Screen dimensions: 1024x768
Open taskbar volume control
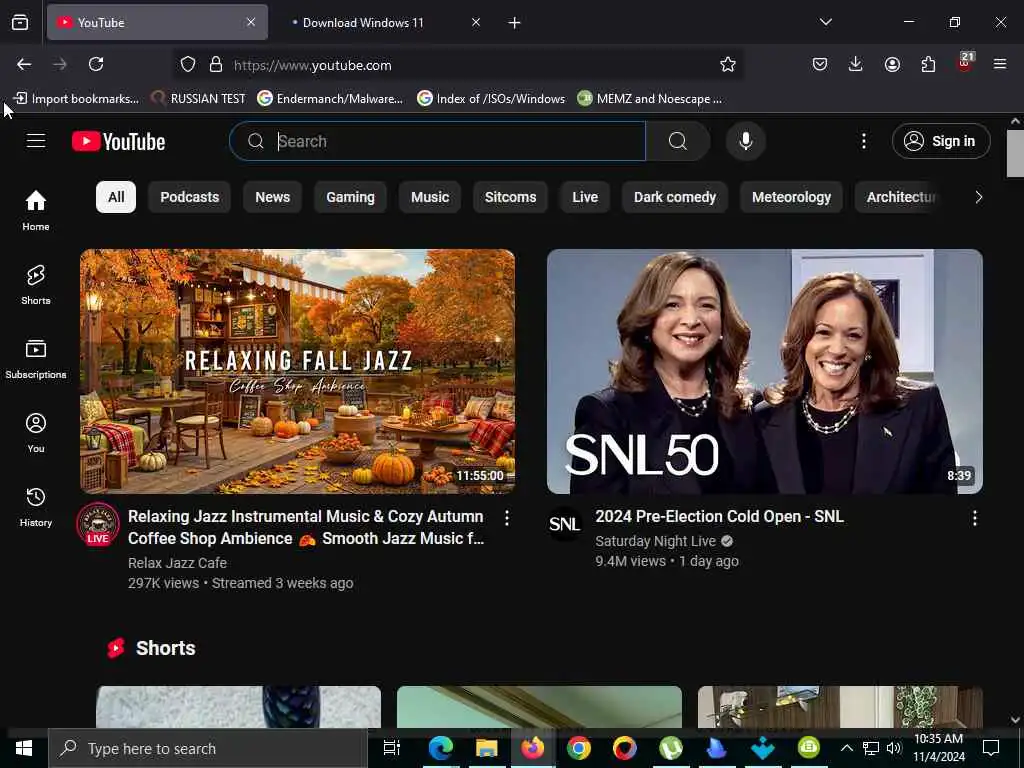[x=894, y=748]
